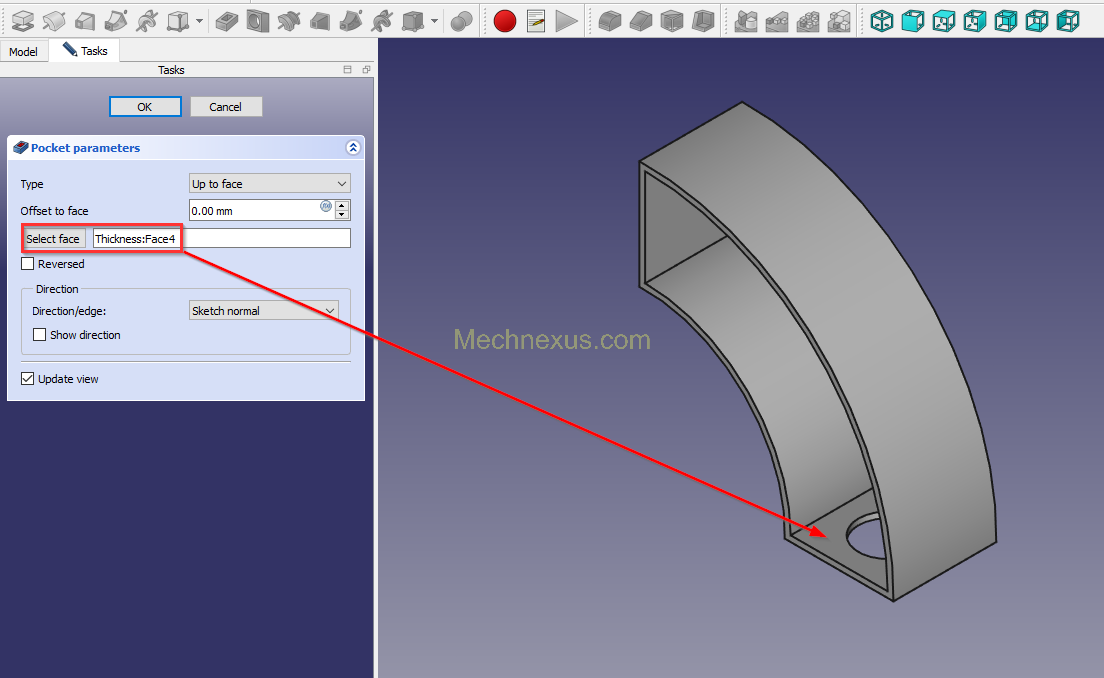Click the formula expression icon in offset field

[x=326, y=206]
